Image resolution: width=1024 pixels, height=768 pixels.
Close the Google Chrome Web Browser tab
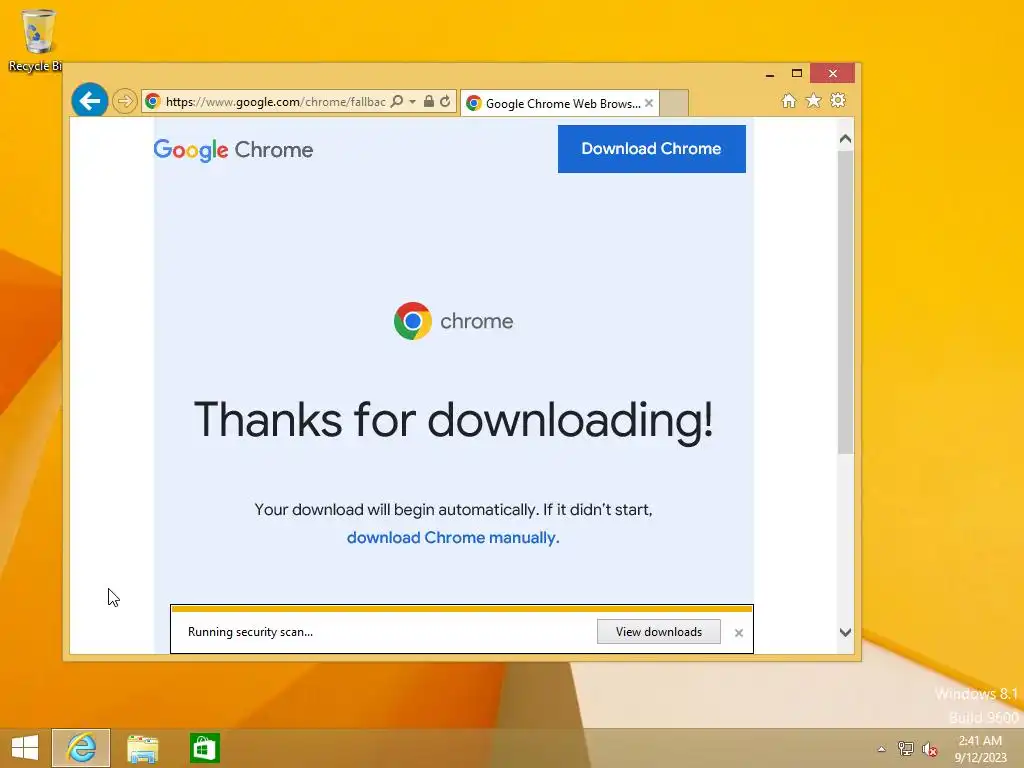tap(648, 103)
